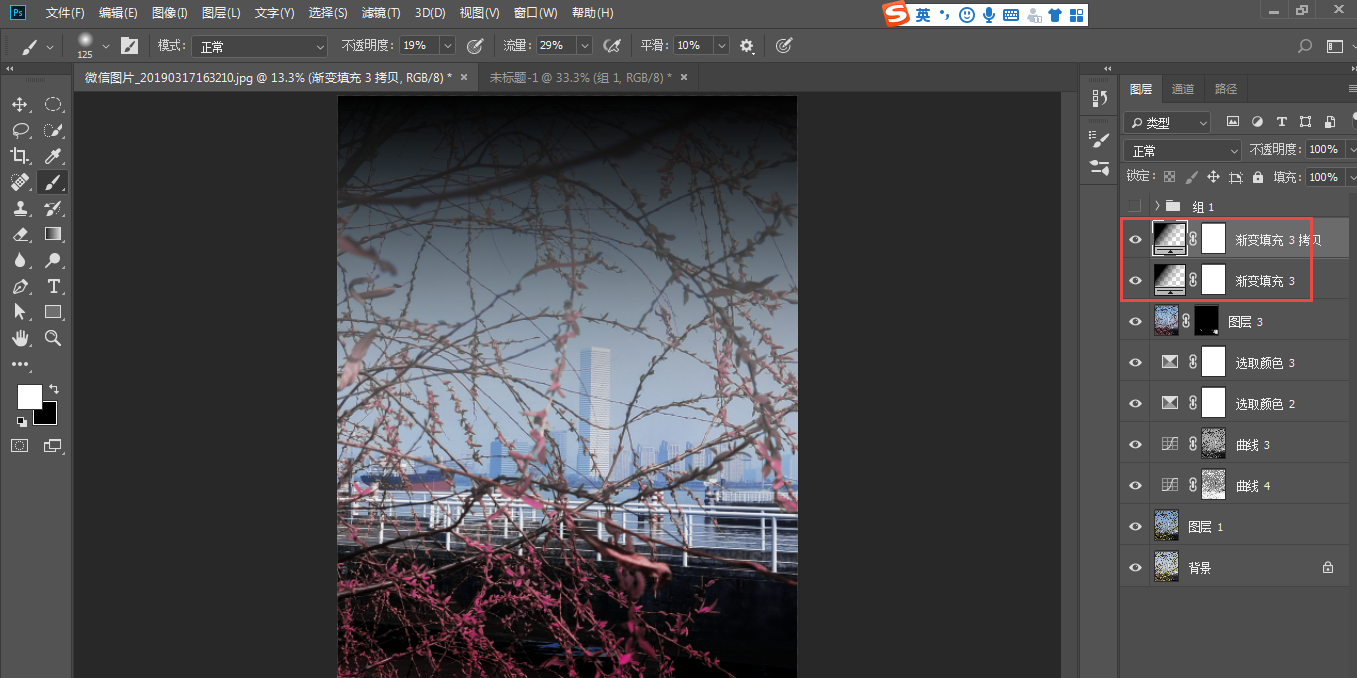Click the white foreground color swatch
This screenshot has width=1357, height=678.
[29, 397]
